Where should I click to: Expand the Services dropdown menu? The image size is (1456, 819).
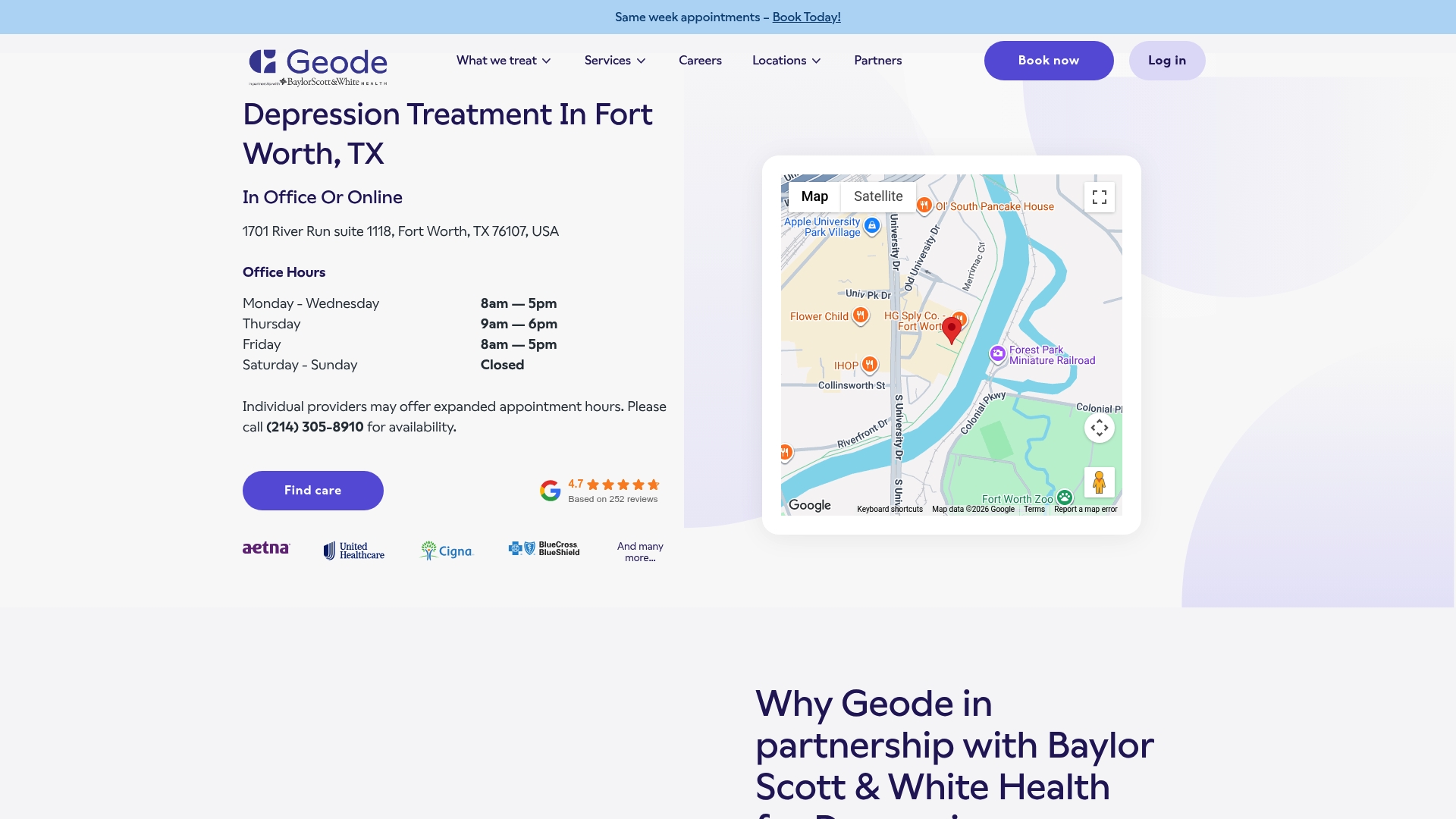(x=615, y=61)
